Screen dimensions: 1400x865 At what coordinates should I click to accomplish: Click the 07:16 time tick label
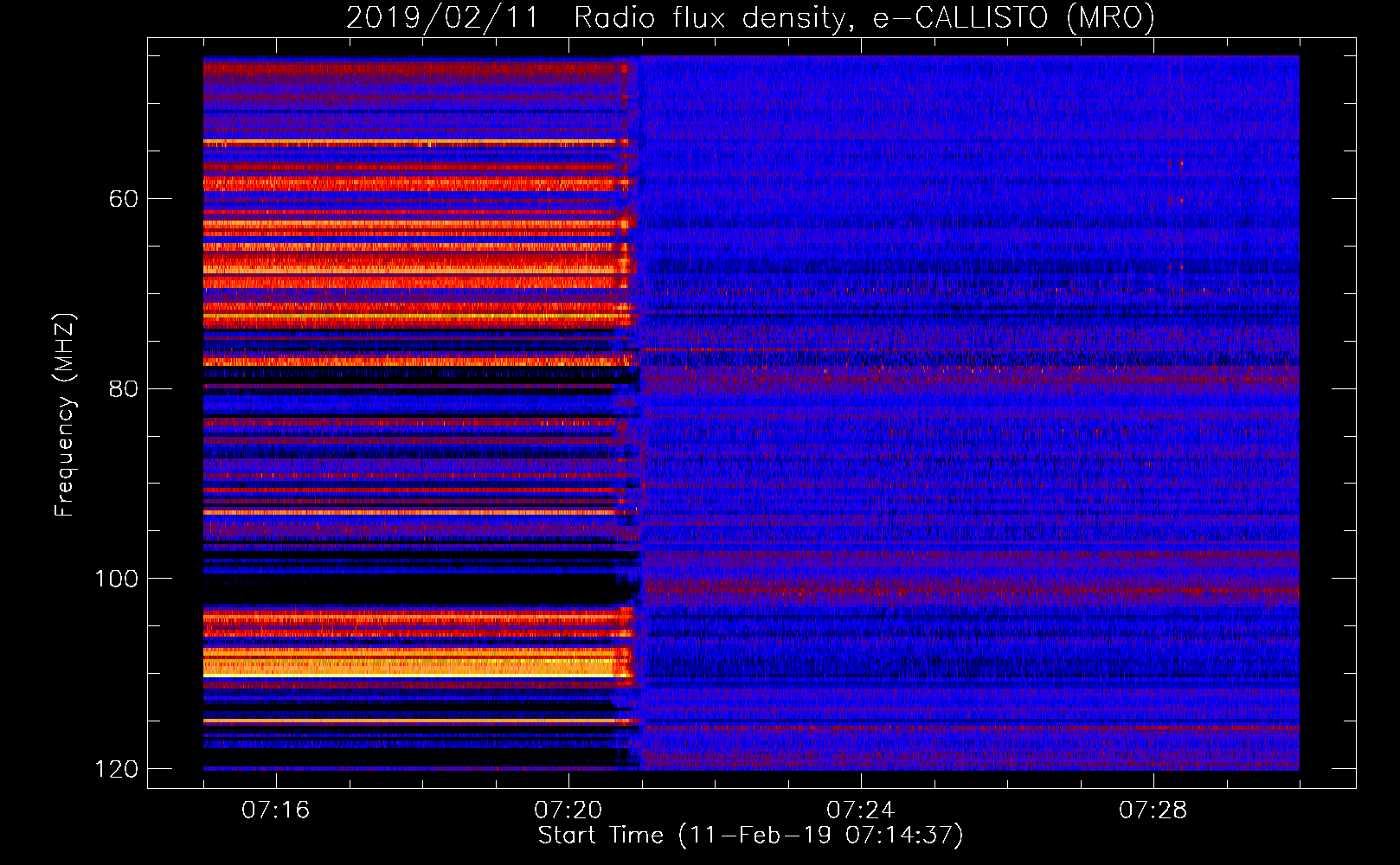click(x=275, y=811)
